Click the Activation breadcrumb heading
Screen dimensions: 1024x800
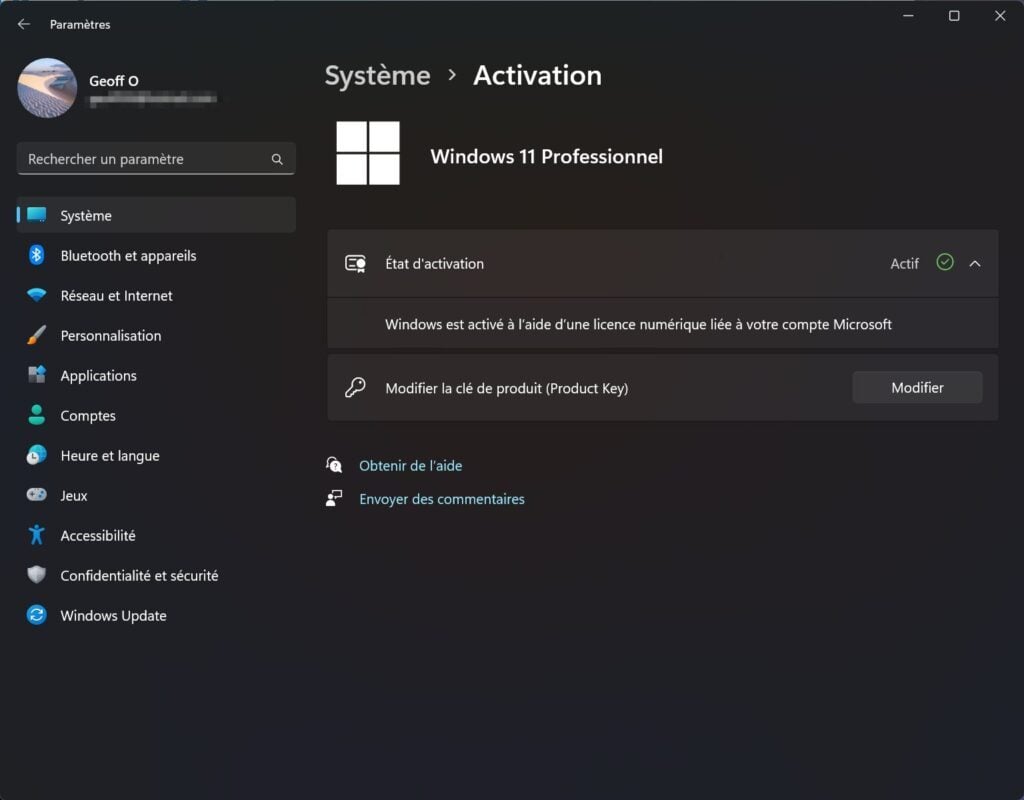pyautogui.click(x=537, y=75)
